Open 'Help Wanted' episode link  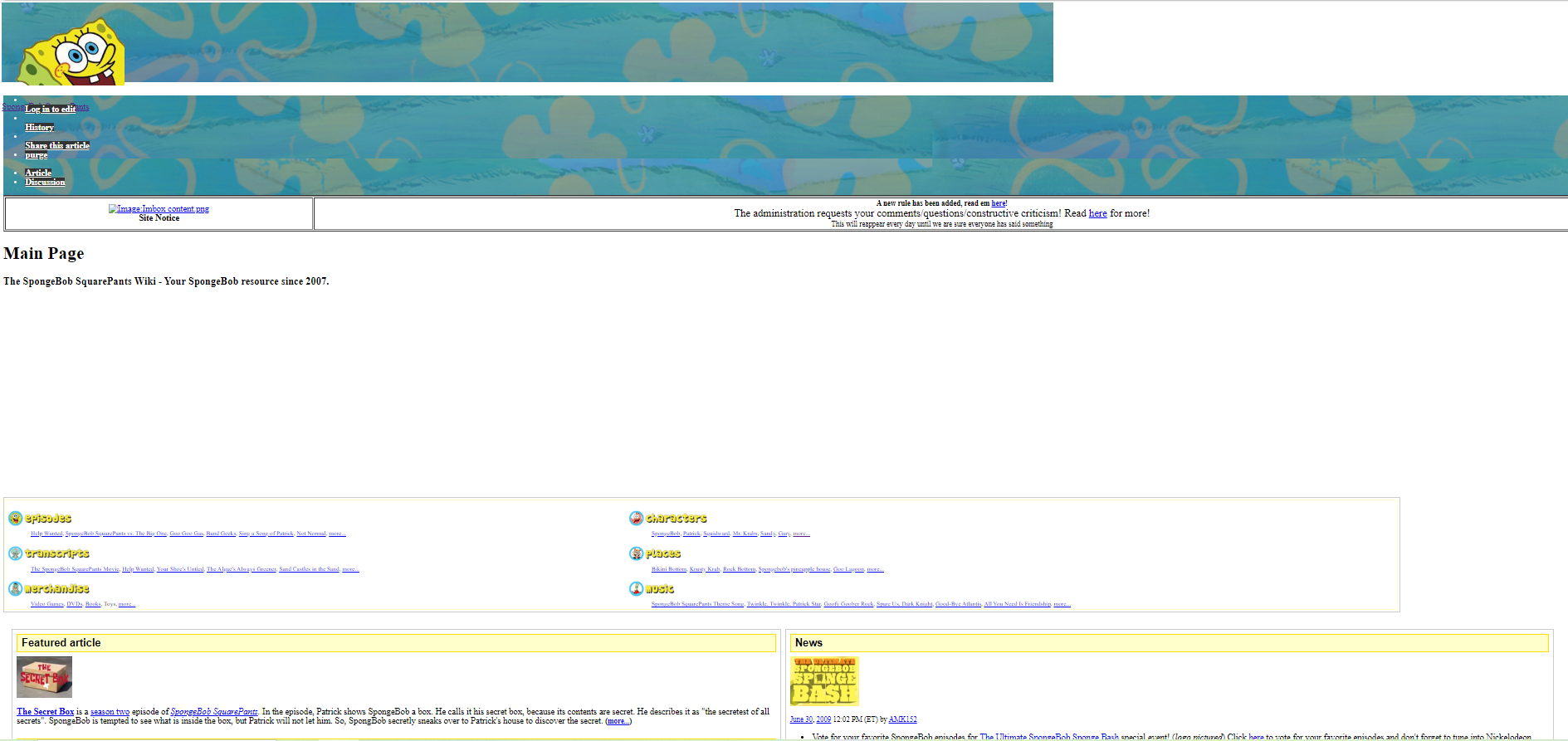point(46,534)
